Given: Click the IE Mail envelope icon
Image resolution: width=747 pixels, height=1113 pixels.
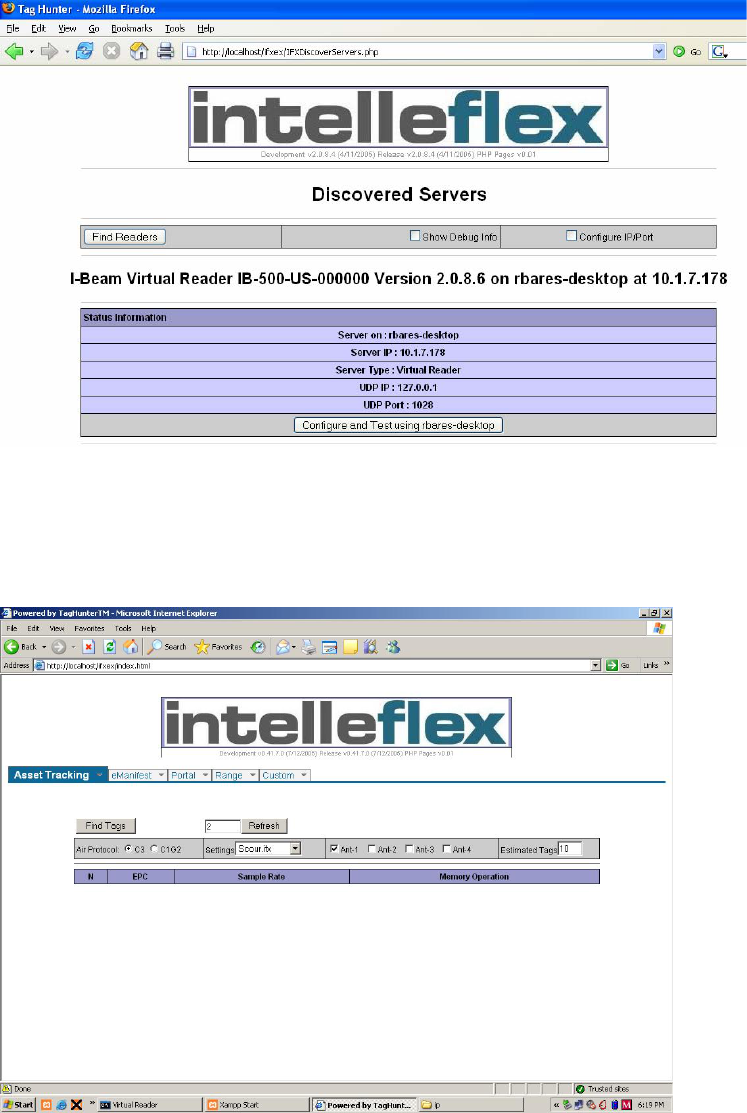Looking at the screenshot, I should pyautogui.click(x=283, y=647).
